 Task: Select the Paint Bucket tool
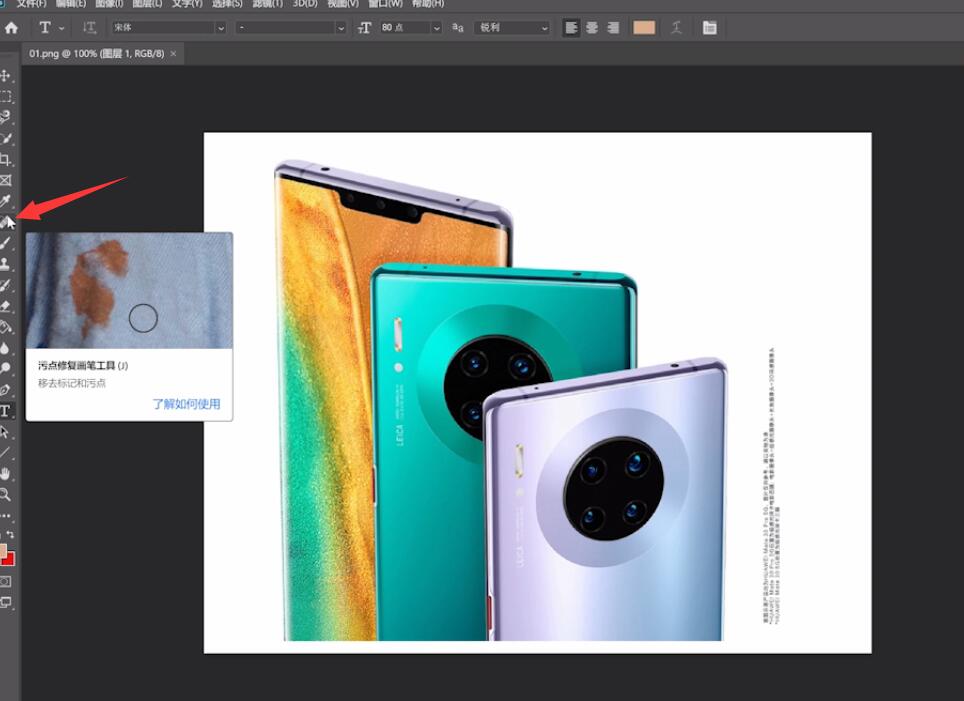[x=6, y=327]
